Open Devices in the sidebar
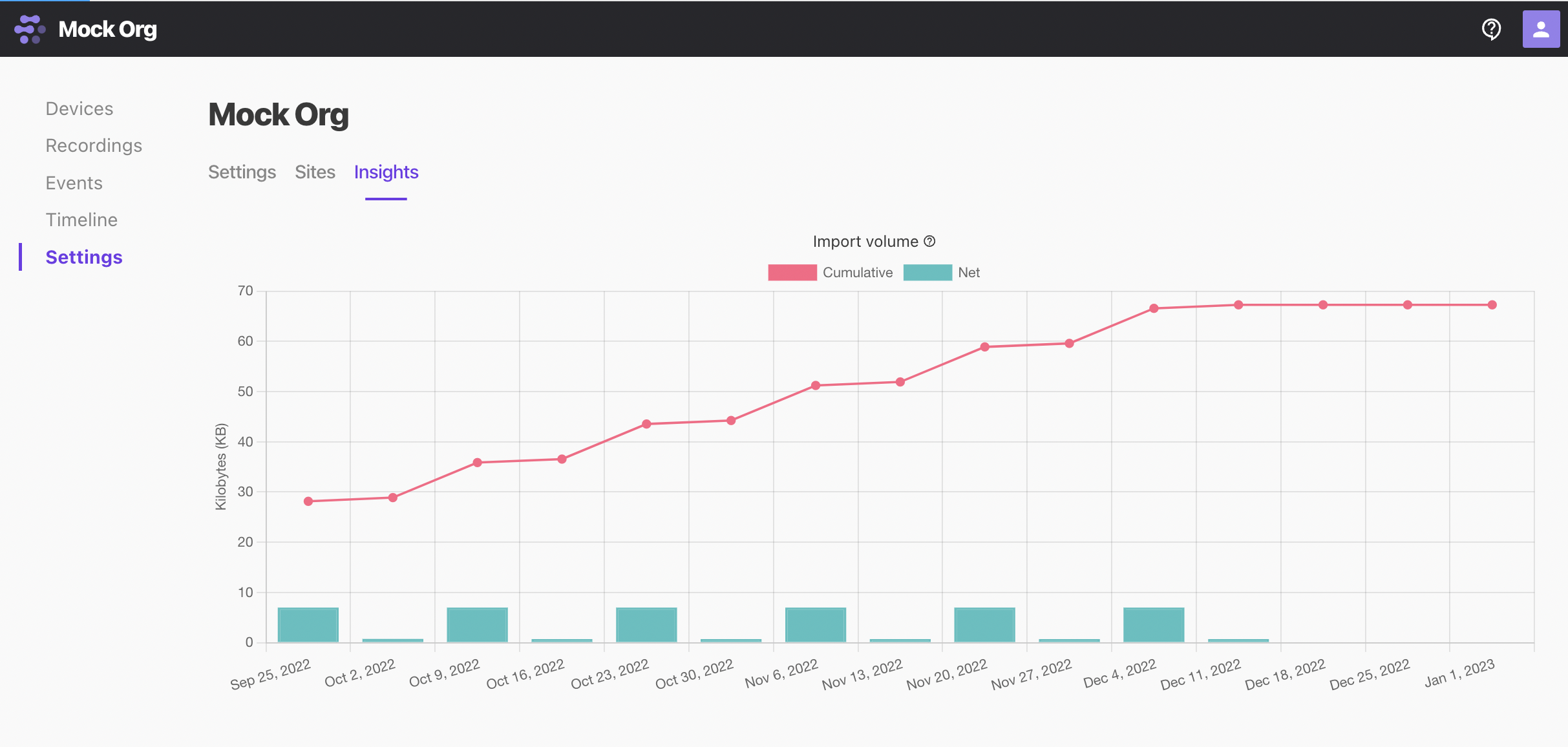Viewport: 1568px width, 747px height. coord(79,109)
